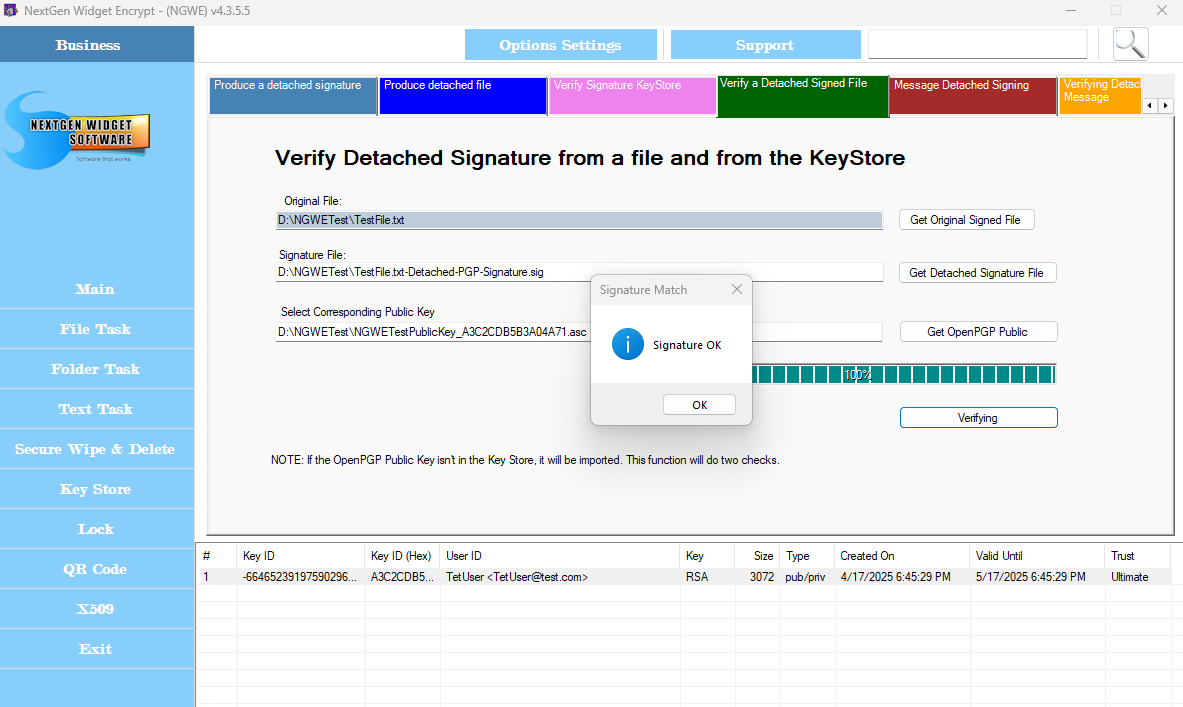Click the Signature File path field

point(579,272)
